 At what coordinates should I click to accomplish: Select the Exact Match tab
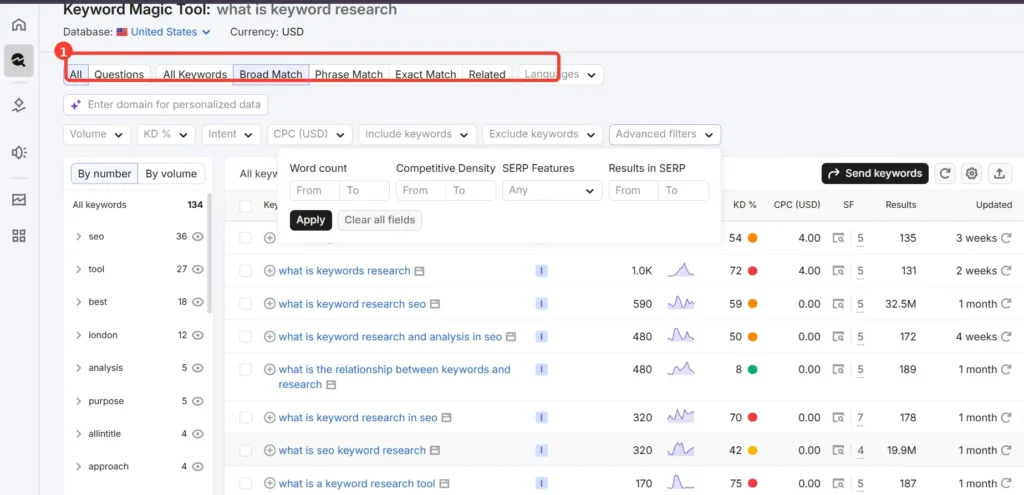tap(426, 74)
